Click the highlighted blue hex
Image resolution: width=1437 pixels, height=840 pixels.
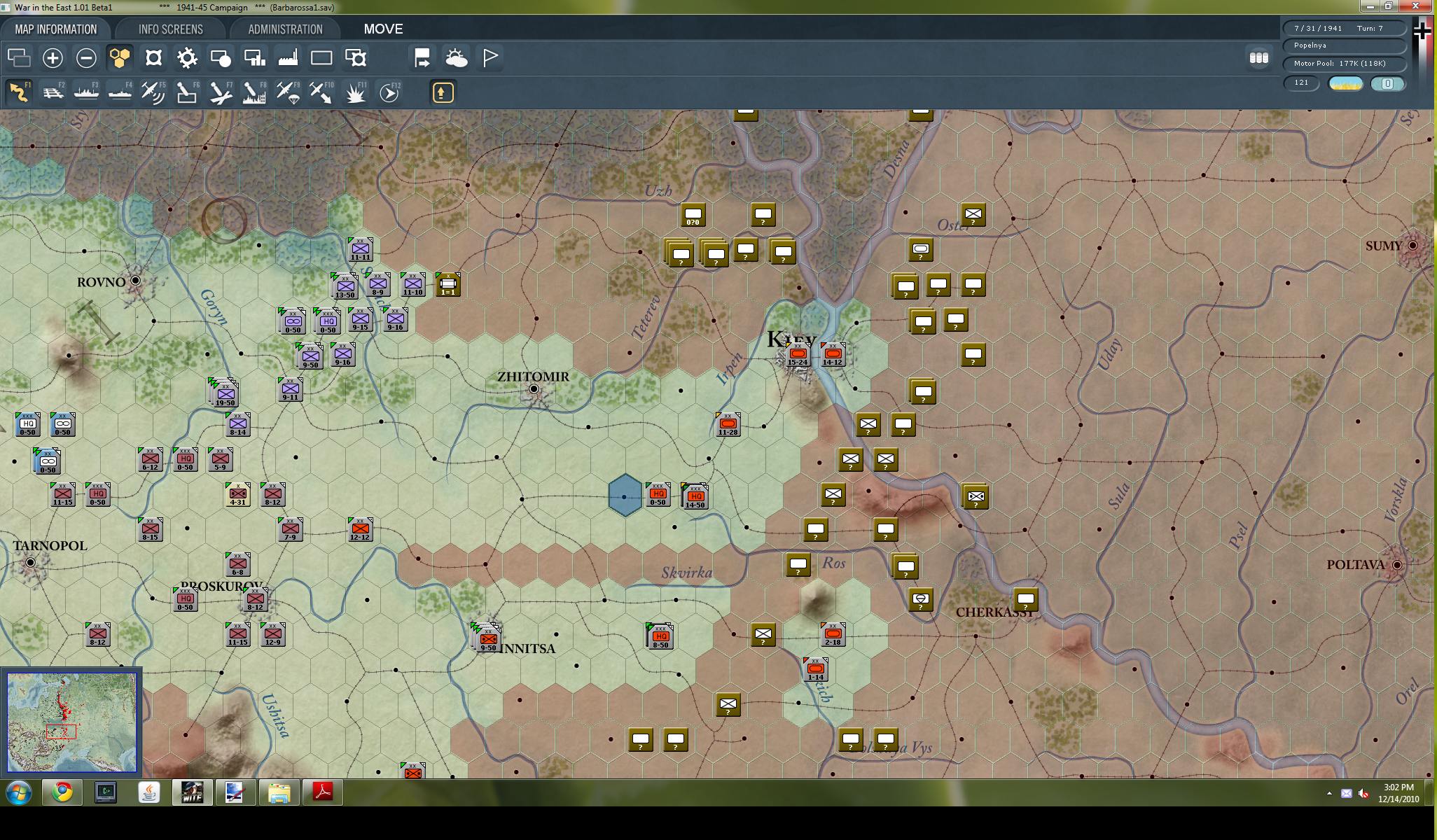click(625, 495)
